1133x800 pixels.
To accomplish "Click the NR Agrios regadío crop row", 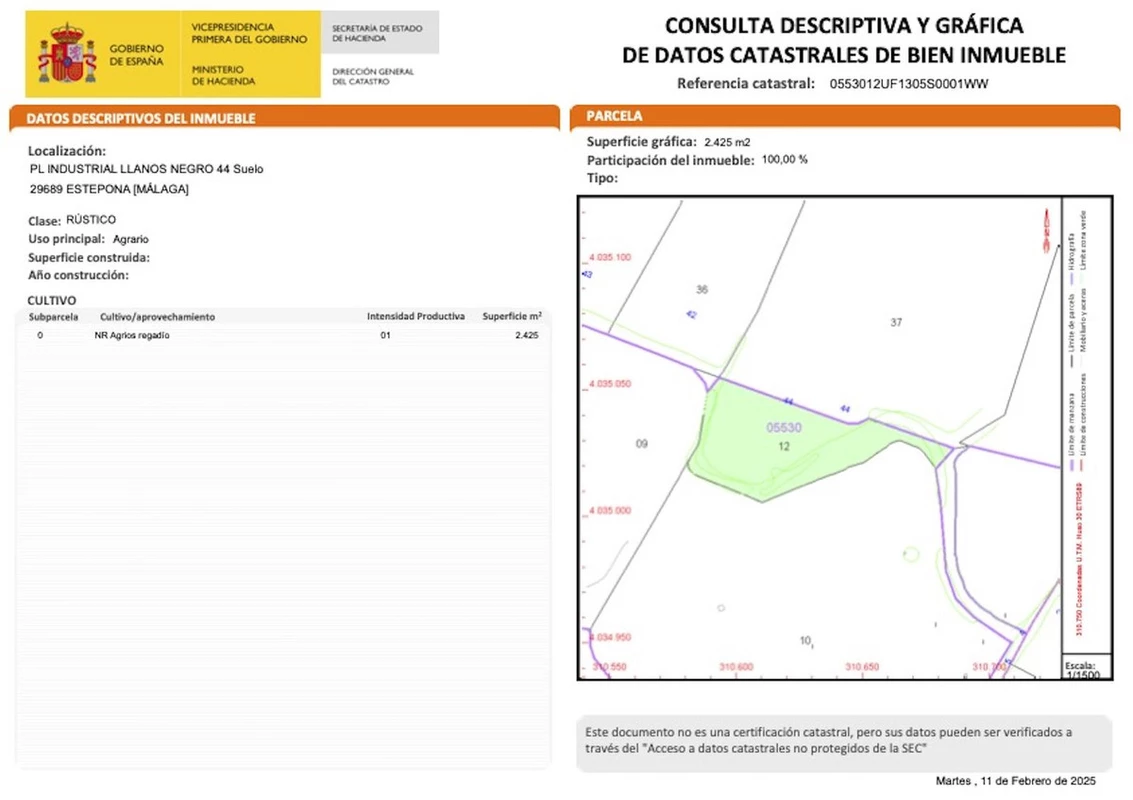I will (132, 335).
